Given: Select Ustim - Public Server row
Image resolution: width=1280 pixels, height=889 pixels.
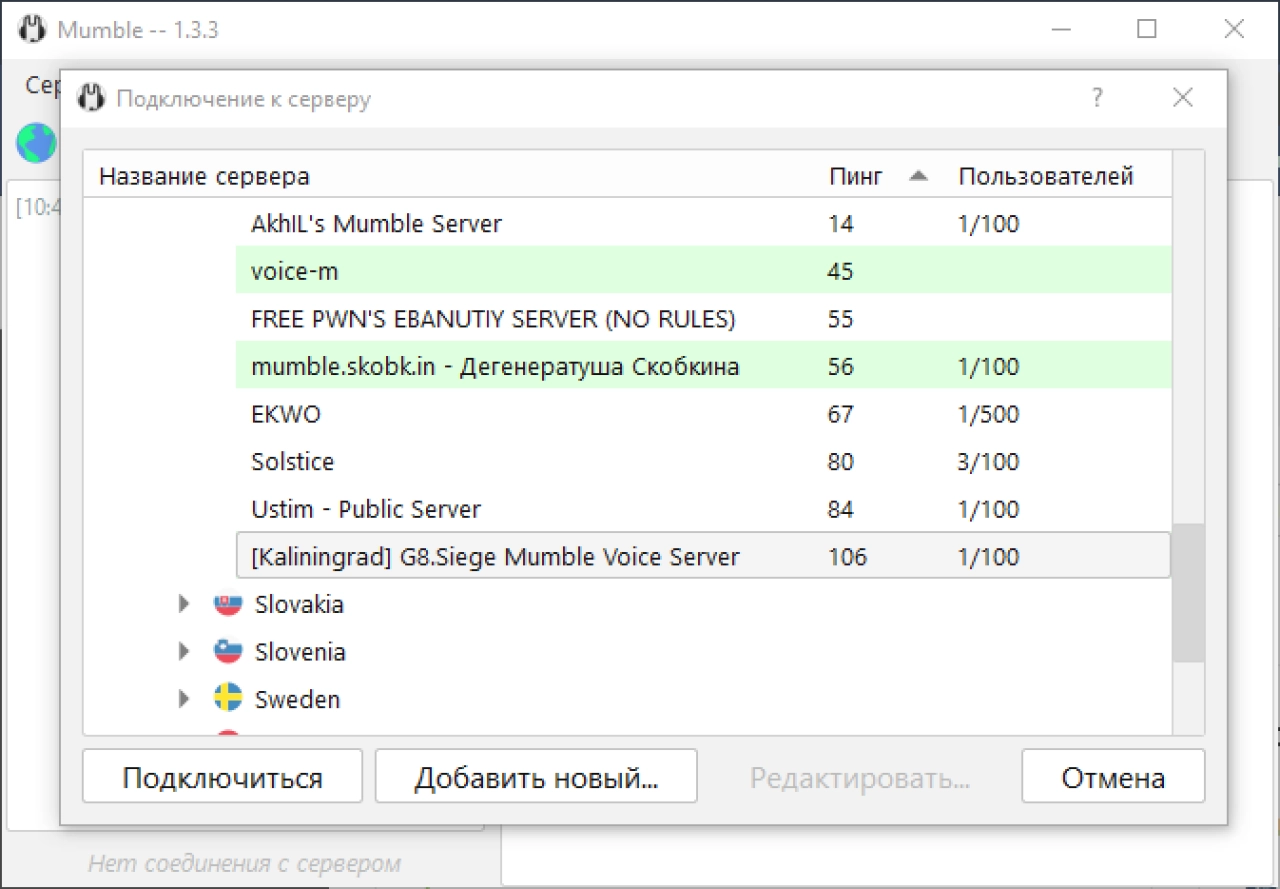Looking at the screenshot, I should (x=703, y=509).
